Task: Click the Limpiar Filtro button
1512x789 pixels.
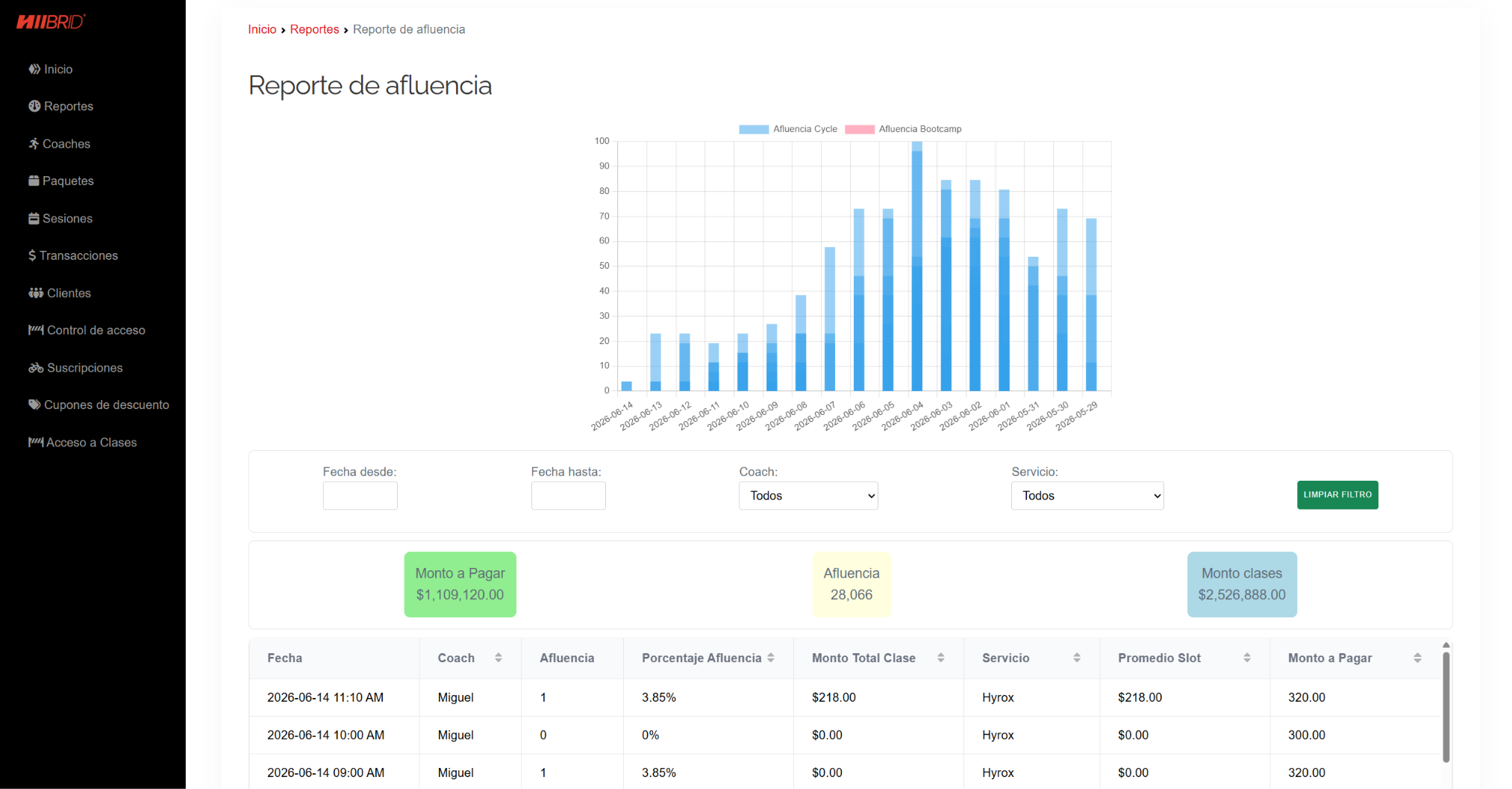Action: pos(1337,495)
